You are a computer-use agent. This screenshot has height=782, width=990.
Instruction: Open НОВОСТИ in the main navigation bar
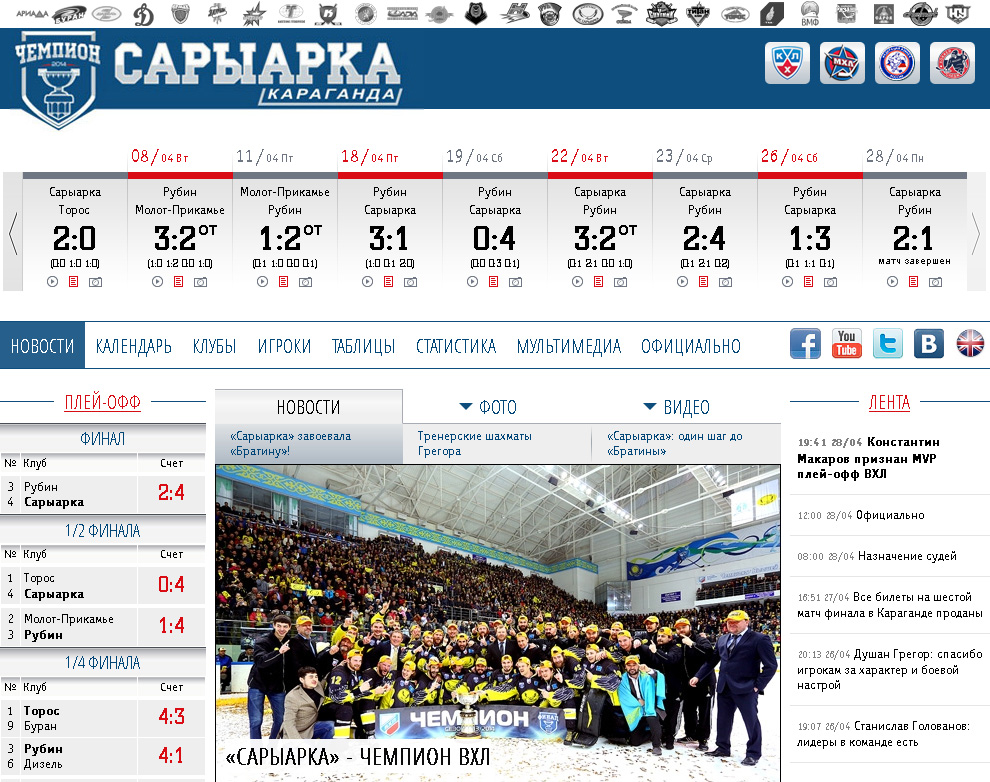42,346
